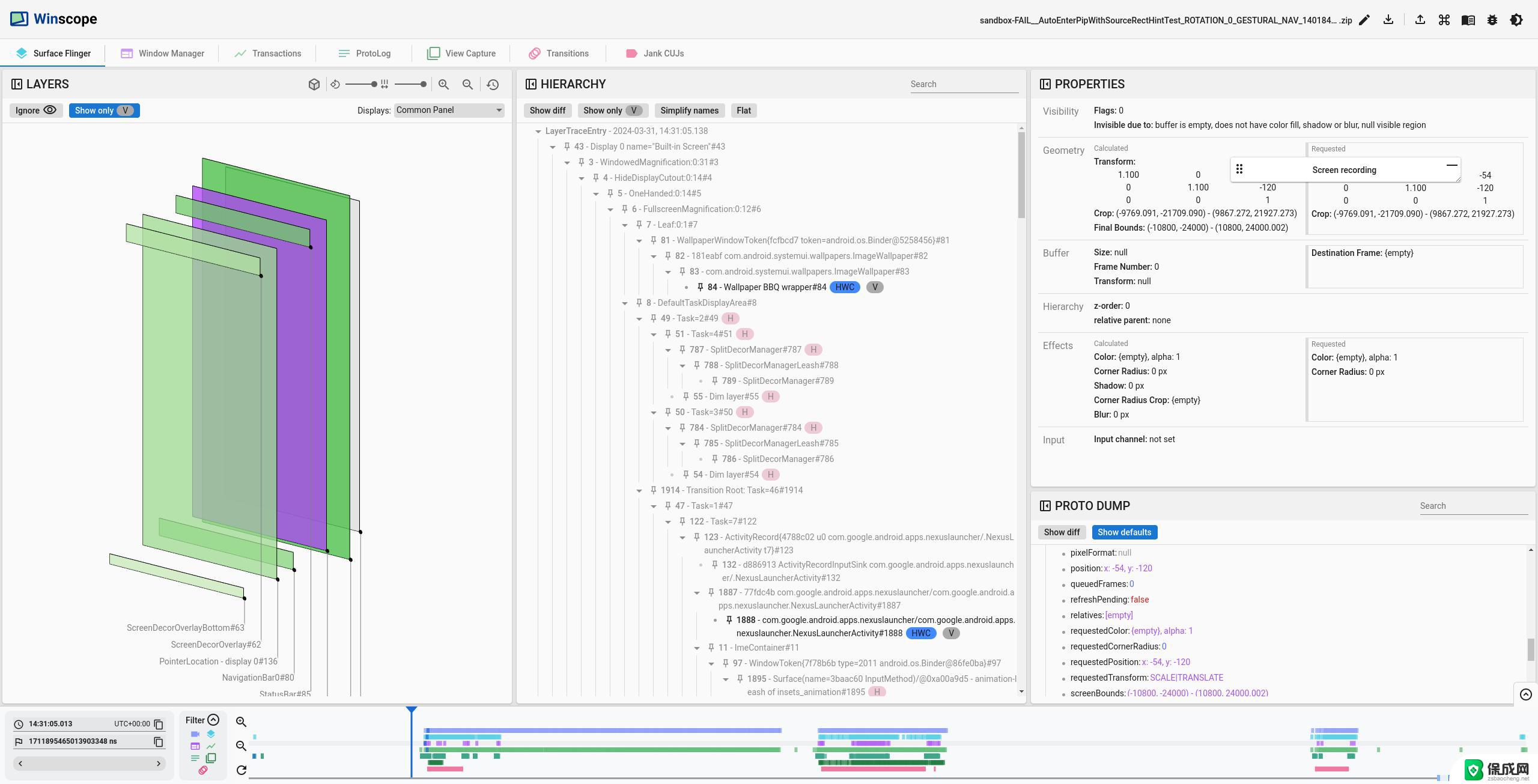Toggle Show only V in Hierarchy panel
This screenshot has width=1538, height=784.
pos(613,111)
